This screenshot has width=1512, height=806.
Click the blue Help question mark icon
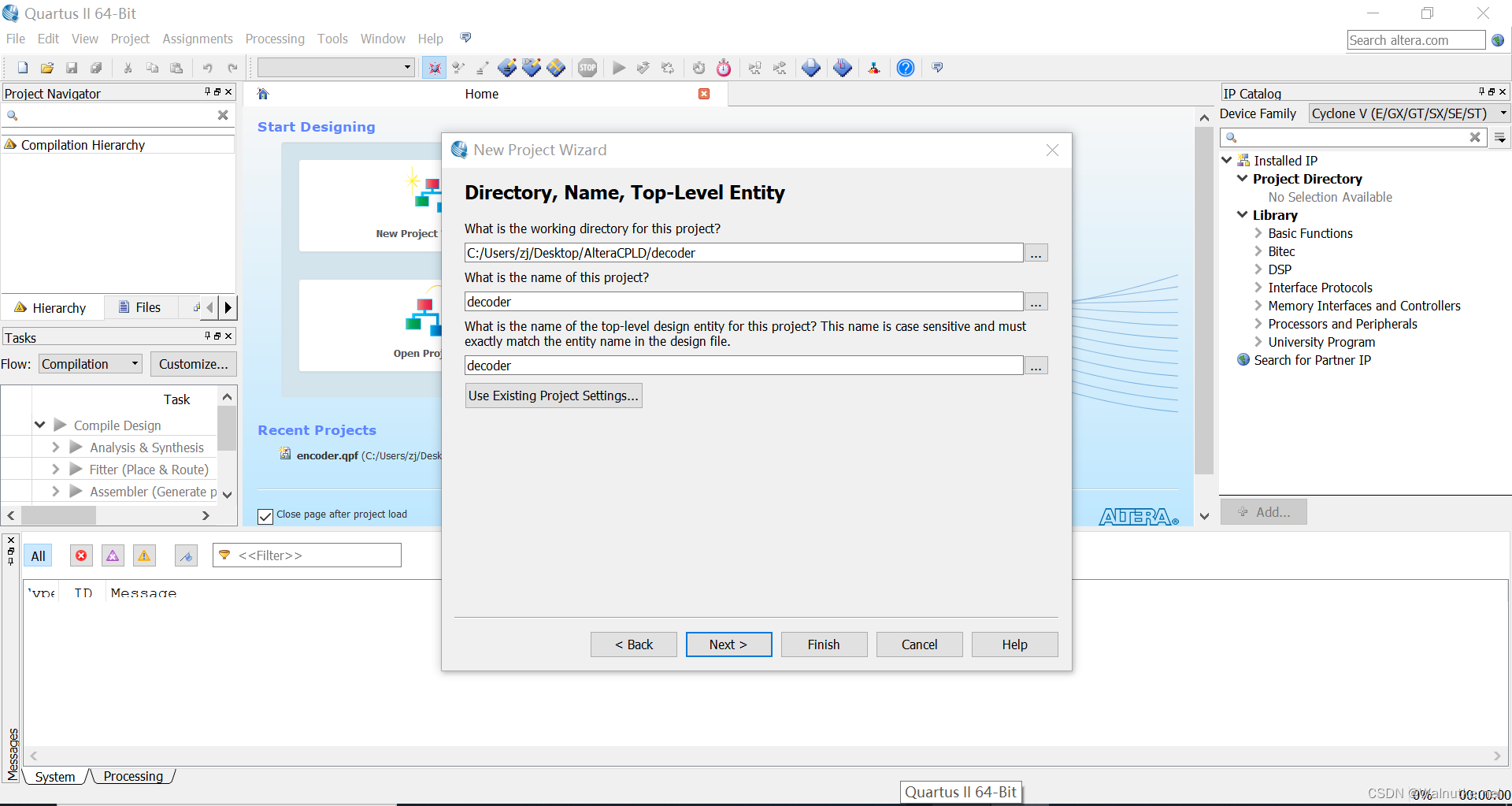tap(906, 68)
